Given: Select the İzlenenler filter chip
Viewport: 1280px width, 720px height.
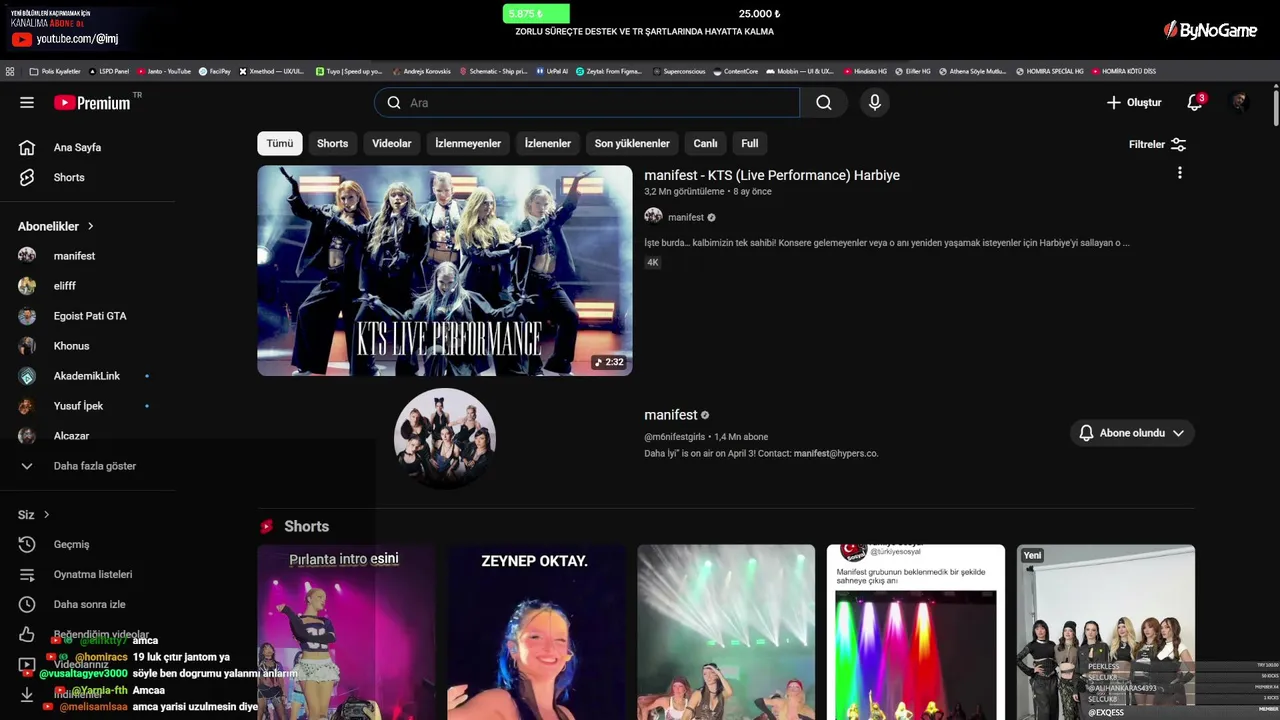Looking at the screenshot, I should [547, 144].
